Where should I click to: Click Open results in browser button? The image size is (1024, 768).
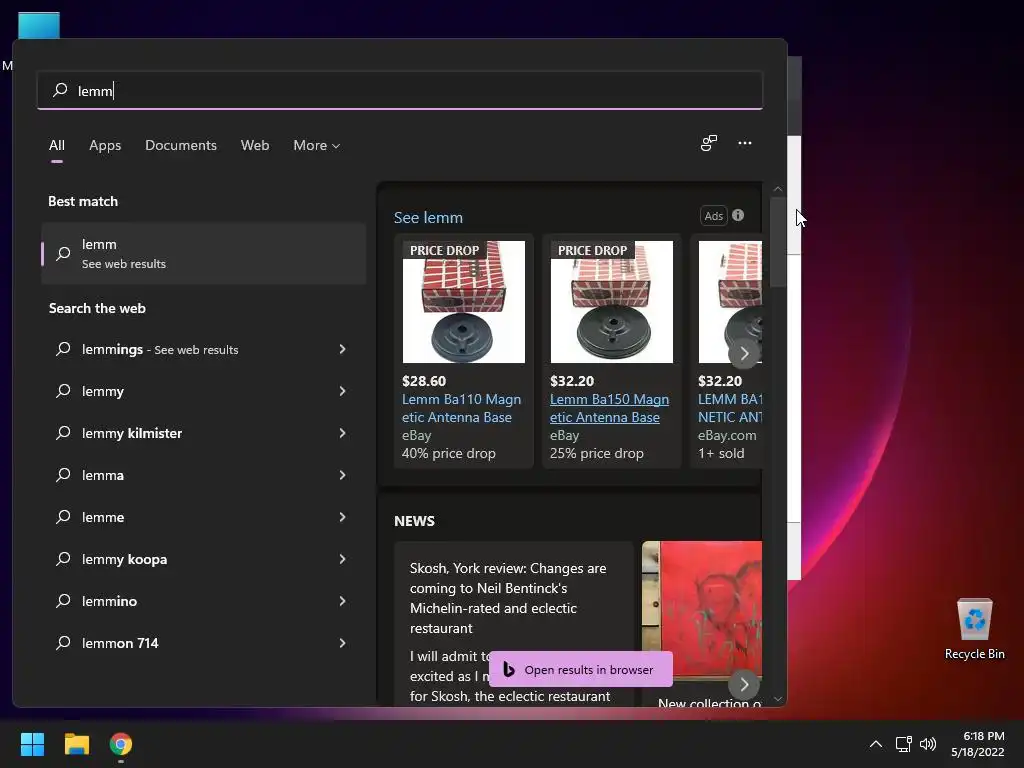(x=581, y=669)
